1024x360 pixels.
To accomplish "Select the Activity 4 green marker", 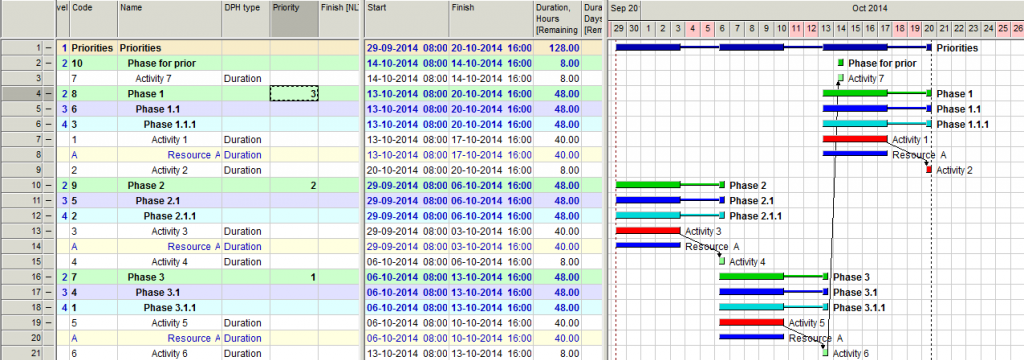I will click(x=722, y=261).
